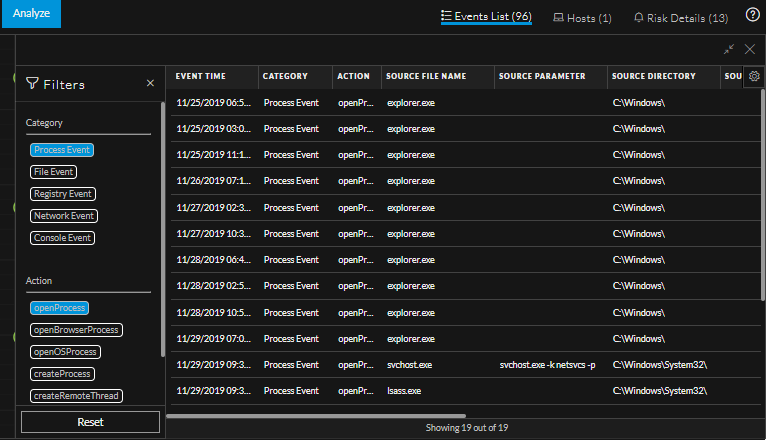Sort by SOURCE DIRECTORY column header
This screenshot has width=766, height=440.
654,76
